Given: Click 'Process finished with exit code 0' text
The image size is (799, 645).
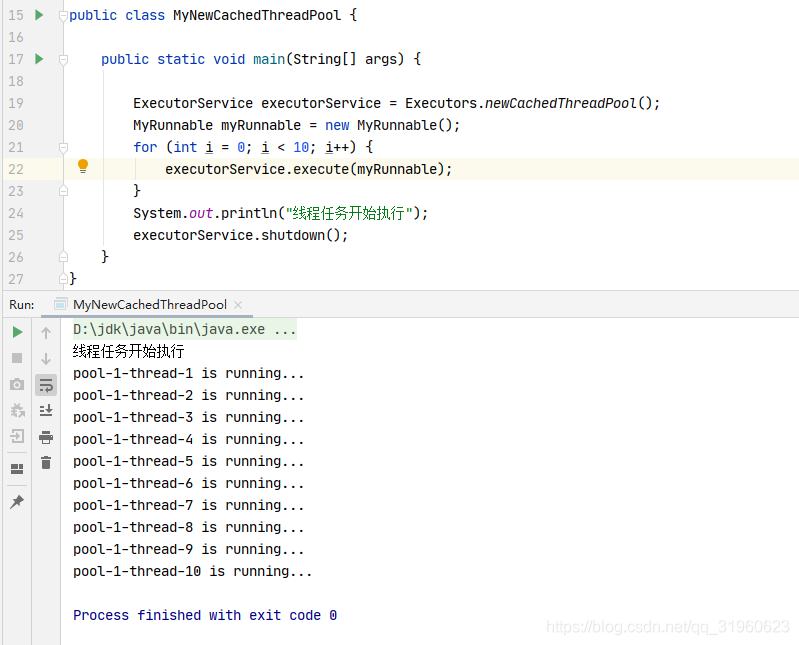Looking at the screenshot, I should point(205,615).
